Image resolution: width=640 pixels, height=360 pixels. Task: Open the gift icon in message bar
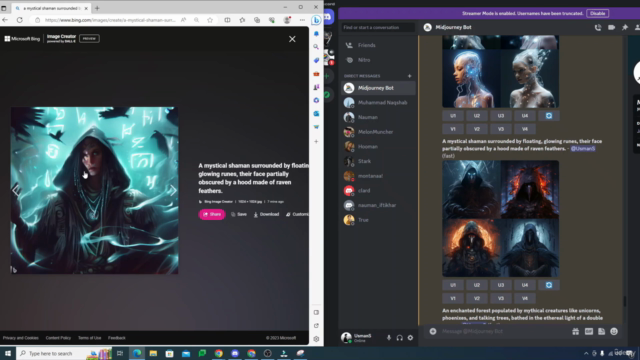[x=576, y=331]
